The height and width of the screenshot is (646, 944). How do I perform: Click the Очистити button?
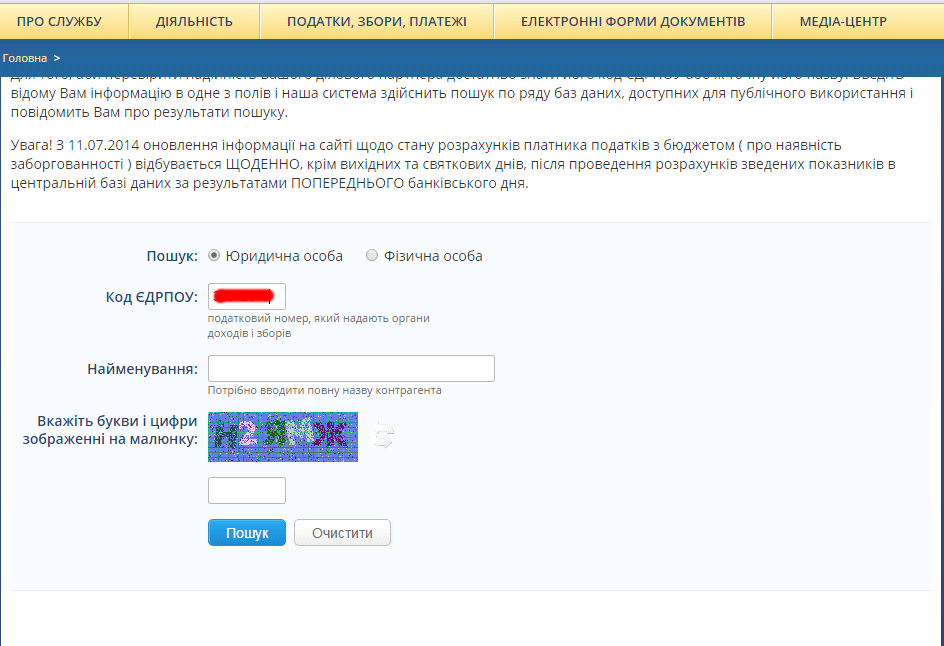click(342, 533)
